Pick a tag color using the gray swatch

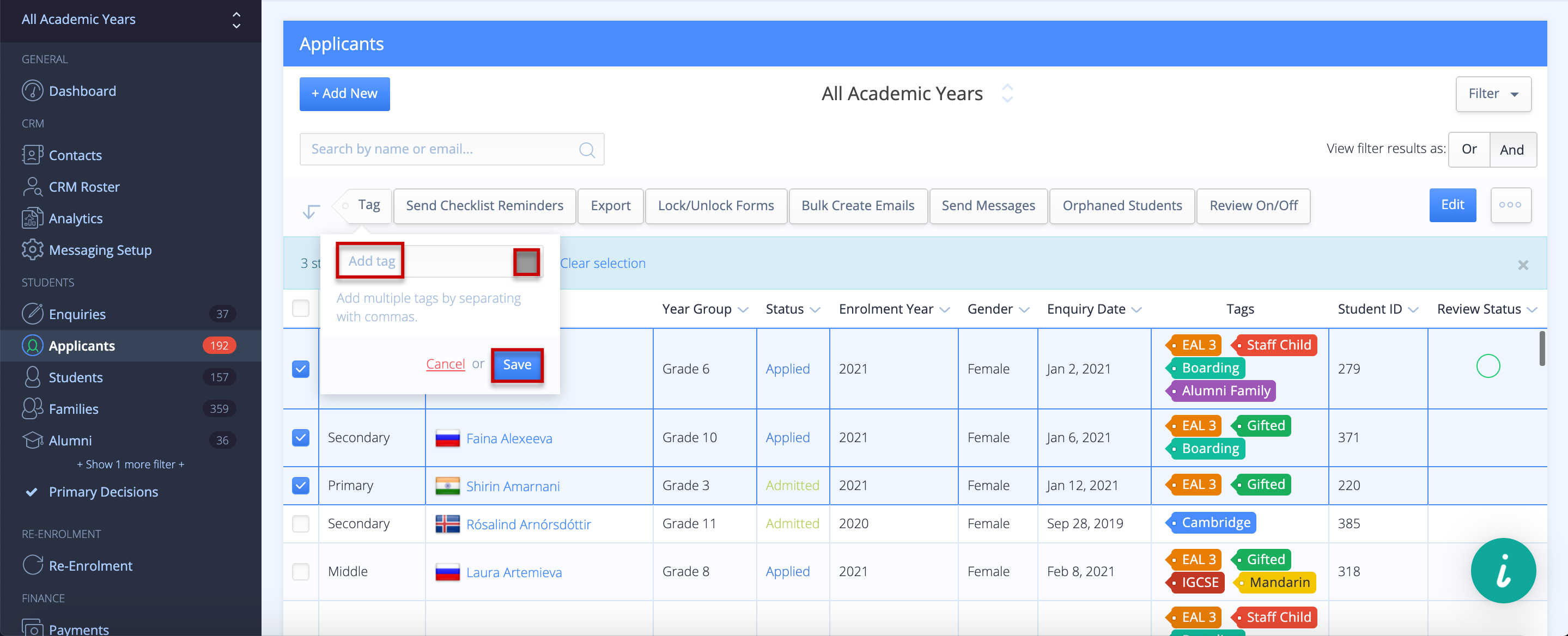526,262
